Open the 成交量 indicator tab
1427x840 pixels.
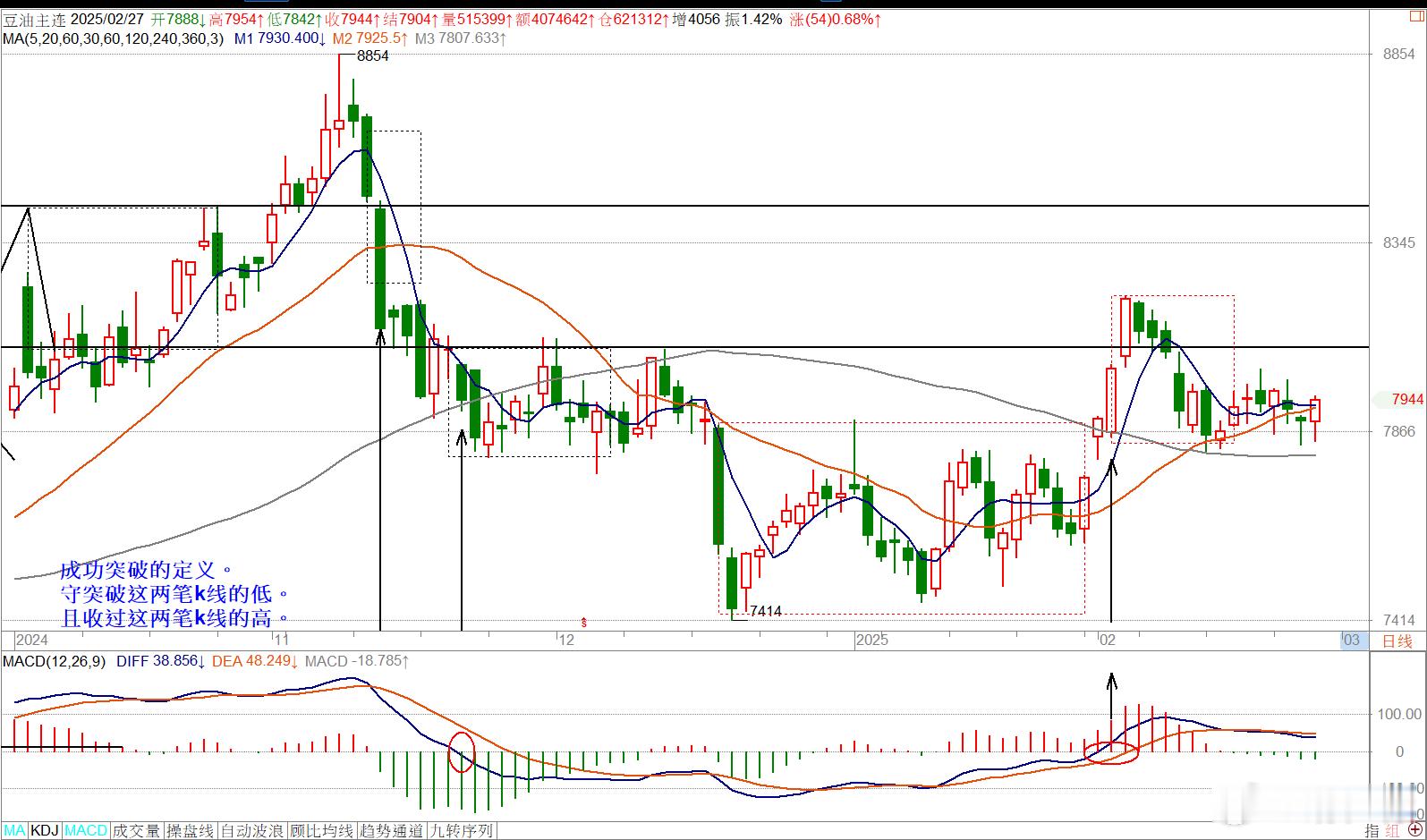(x=137, y=830)
